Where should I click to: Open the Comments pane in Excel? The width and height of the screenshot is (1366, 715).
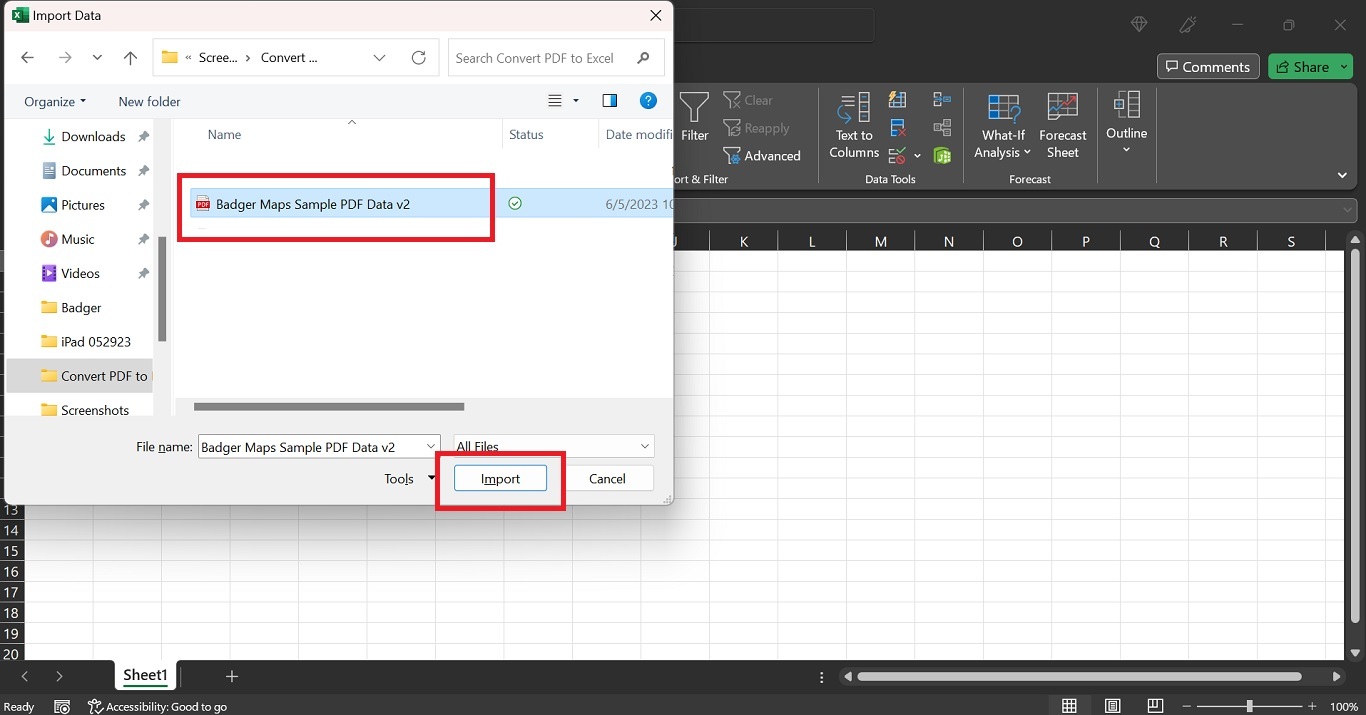[1208, 67]
